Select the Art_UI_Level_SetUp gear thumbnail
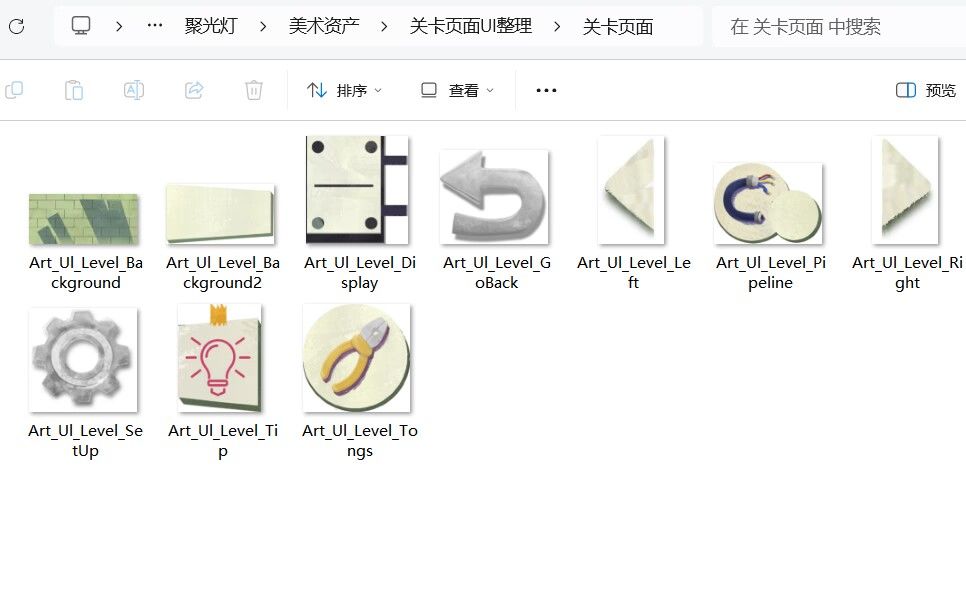The image size is (966, 612). pyautogui.click(x=83, y=360)
